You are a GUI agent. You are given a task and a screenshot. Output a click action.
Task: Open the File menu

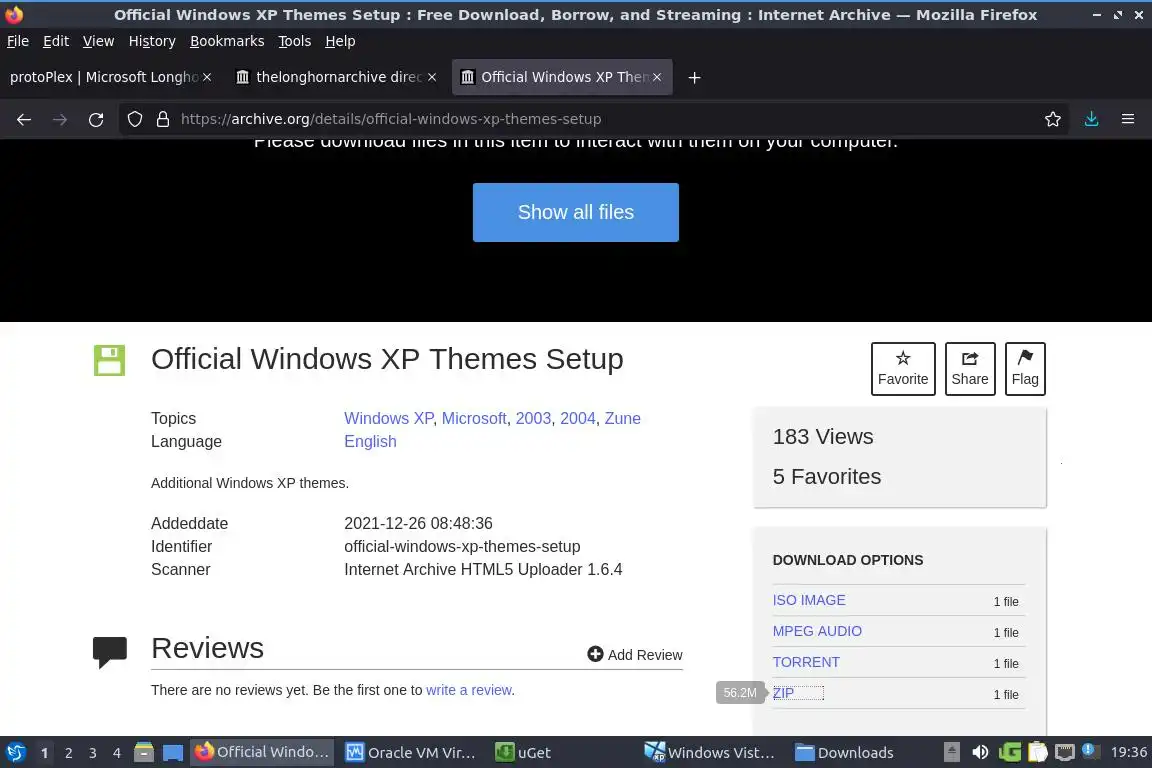(18, 41)
